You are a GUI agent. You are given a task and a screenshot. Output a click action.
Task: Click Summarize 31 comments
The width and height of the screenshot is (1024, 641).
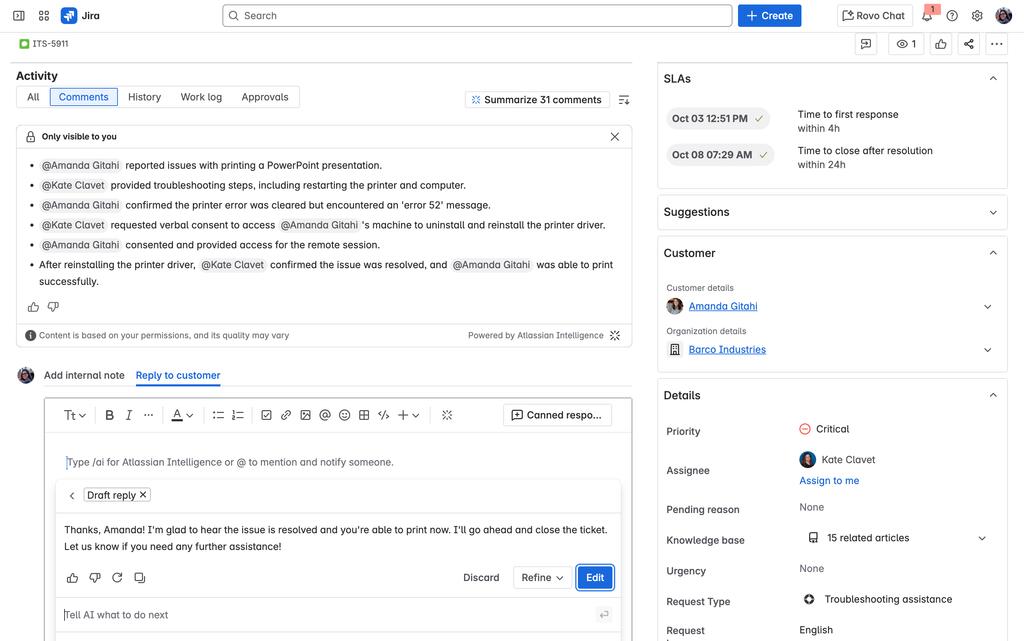(537, 100)
